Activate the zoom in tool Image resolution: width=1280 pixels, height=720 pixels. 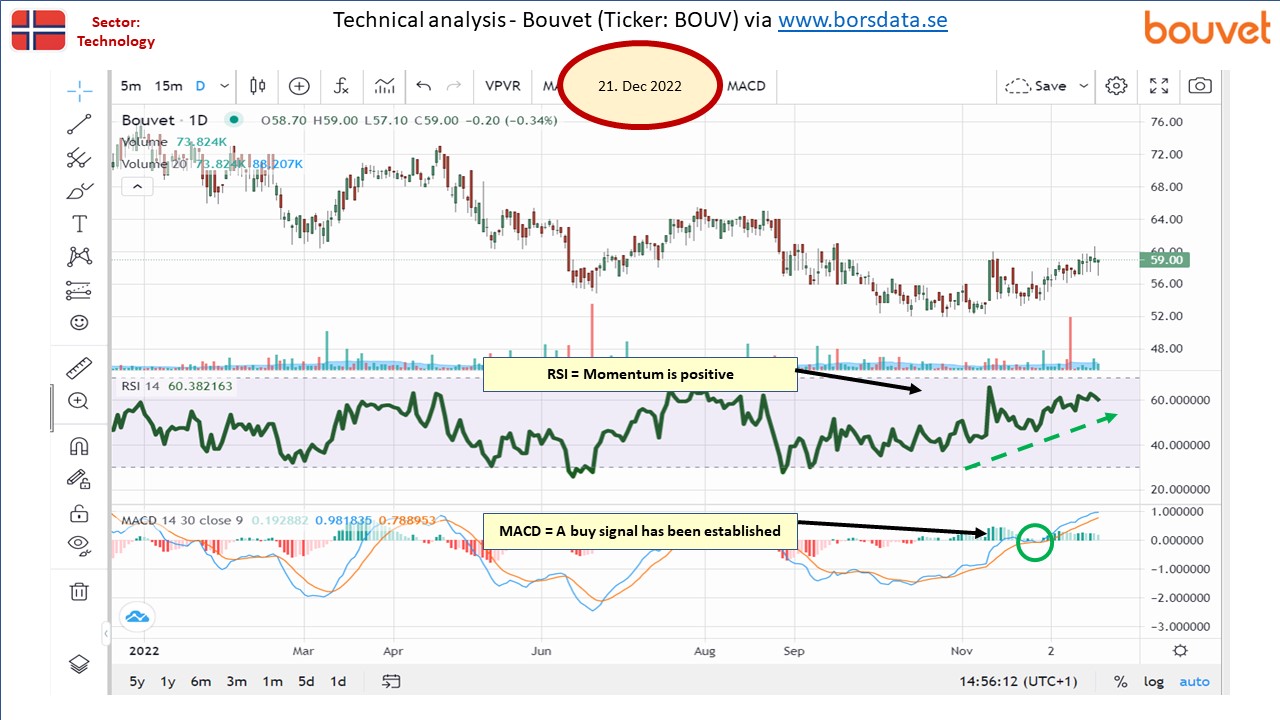point(79,401)
